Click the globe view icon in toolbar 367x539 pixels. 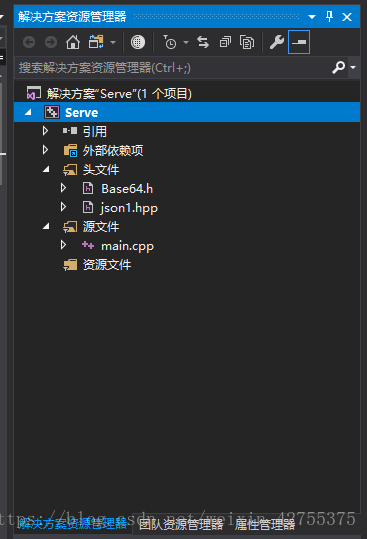click(137, 42)
